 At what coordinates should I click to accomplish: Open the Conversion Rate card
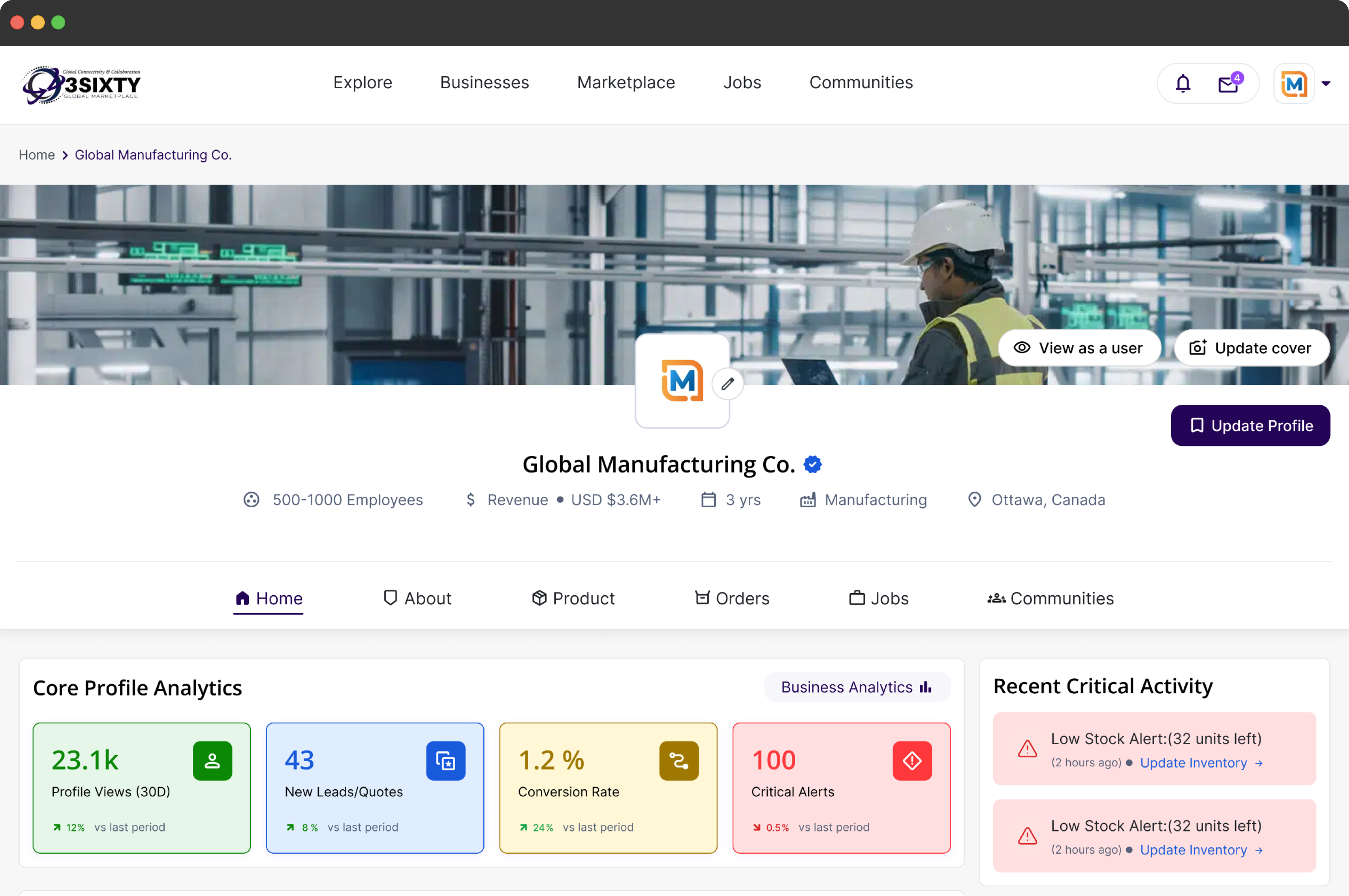click(x=608, y=788)
